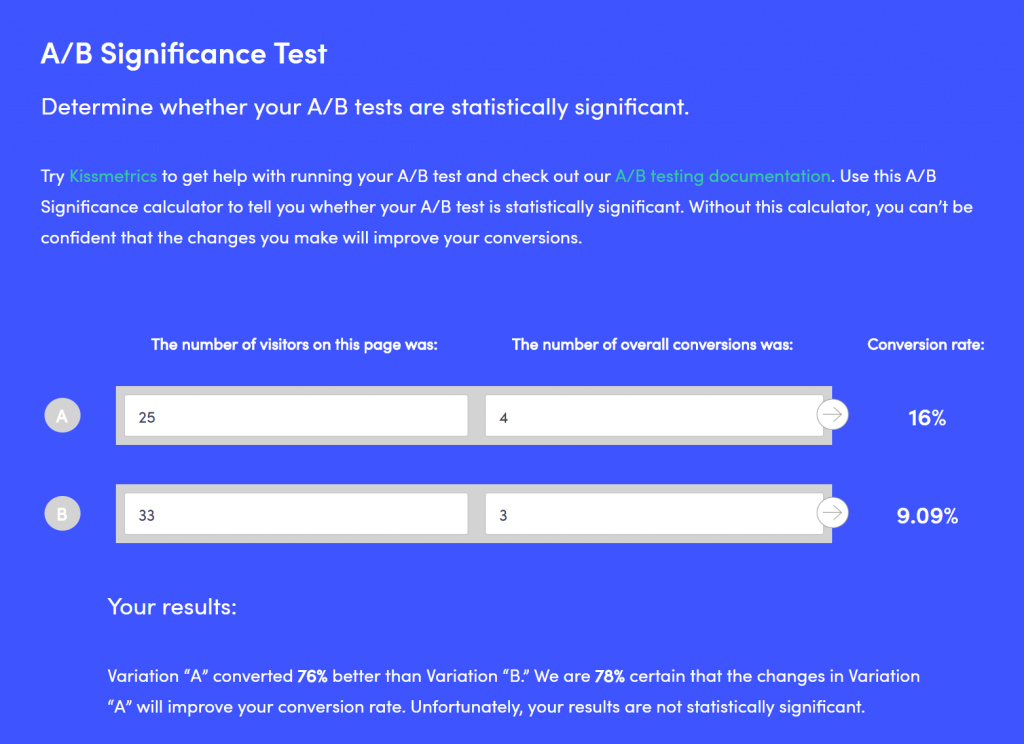The width and height of the screenshot is (1024, 744).
Task: Select the A variation circle badge
Action: coord(62,415)
